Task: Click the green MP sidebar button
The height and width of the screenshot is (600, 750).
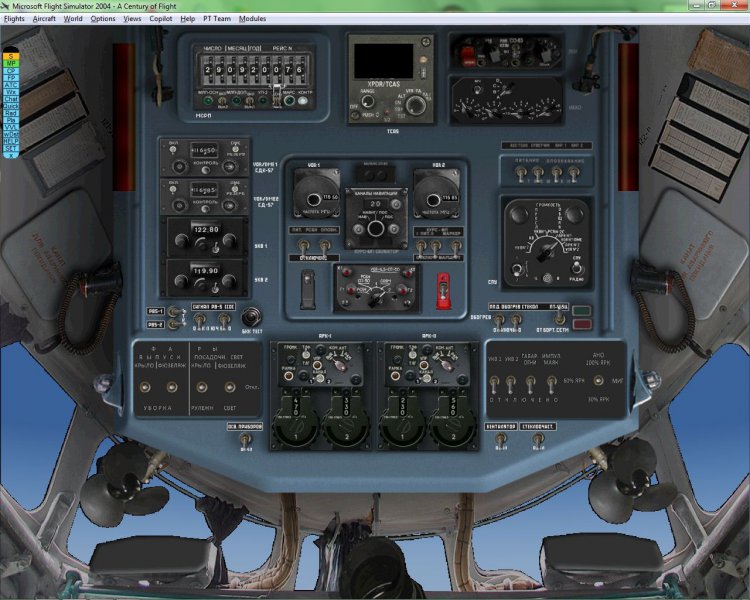Action: tap(11, 63)
